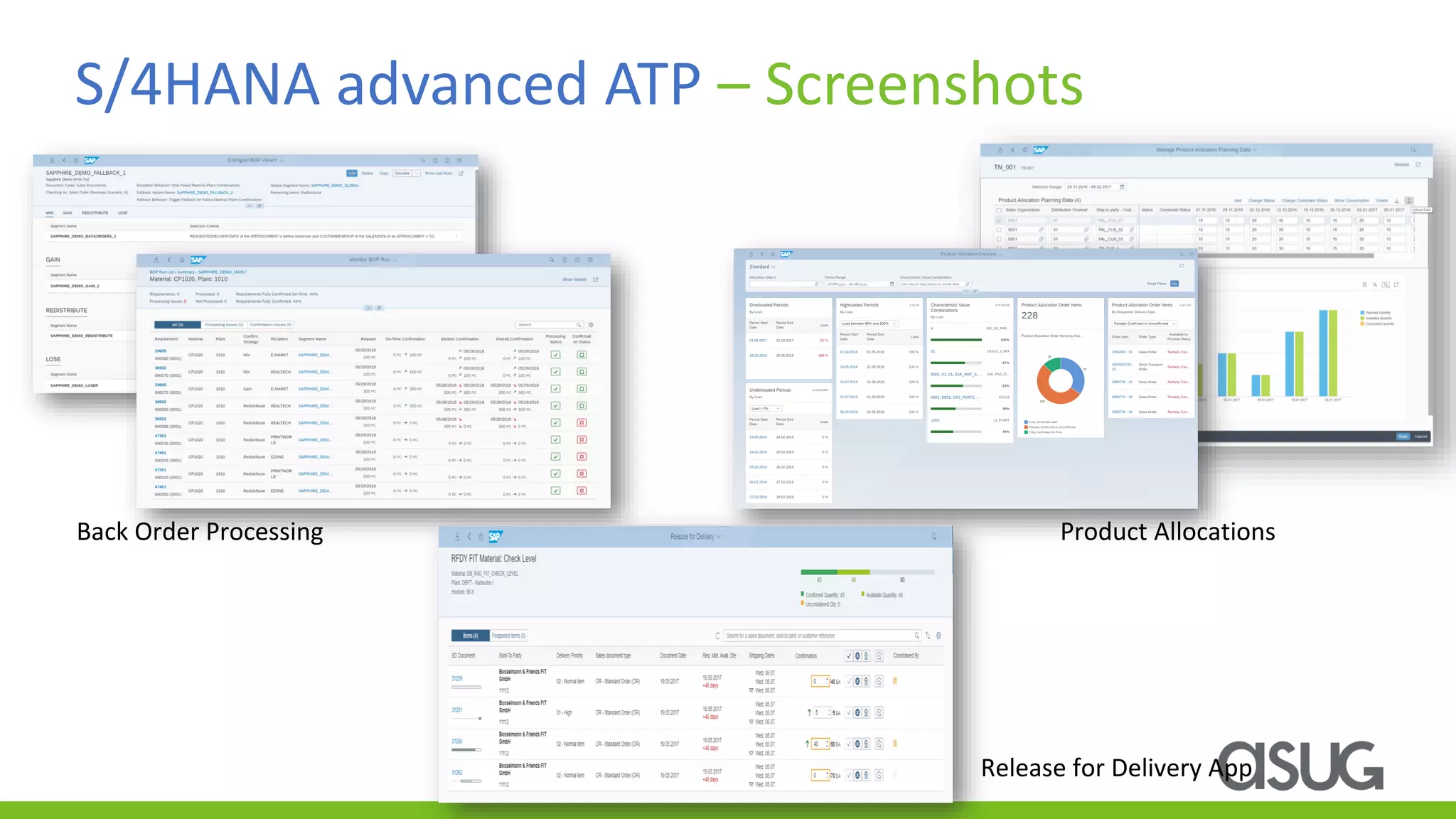Open Configure BOP Variant title dropdown
The width and height of the screenshot is (1456, 819).
click(282, 161)
